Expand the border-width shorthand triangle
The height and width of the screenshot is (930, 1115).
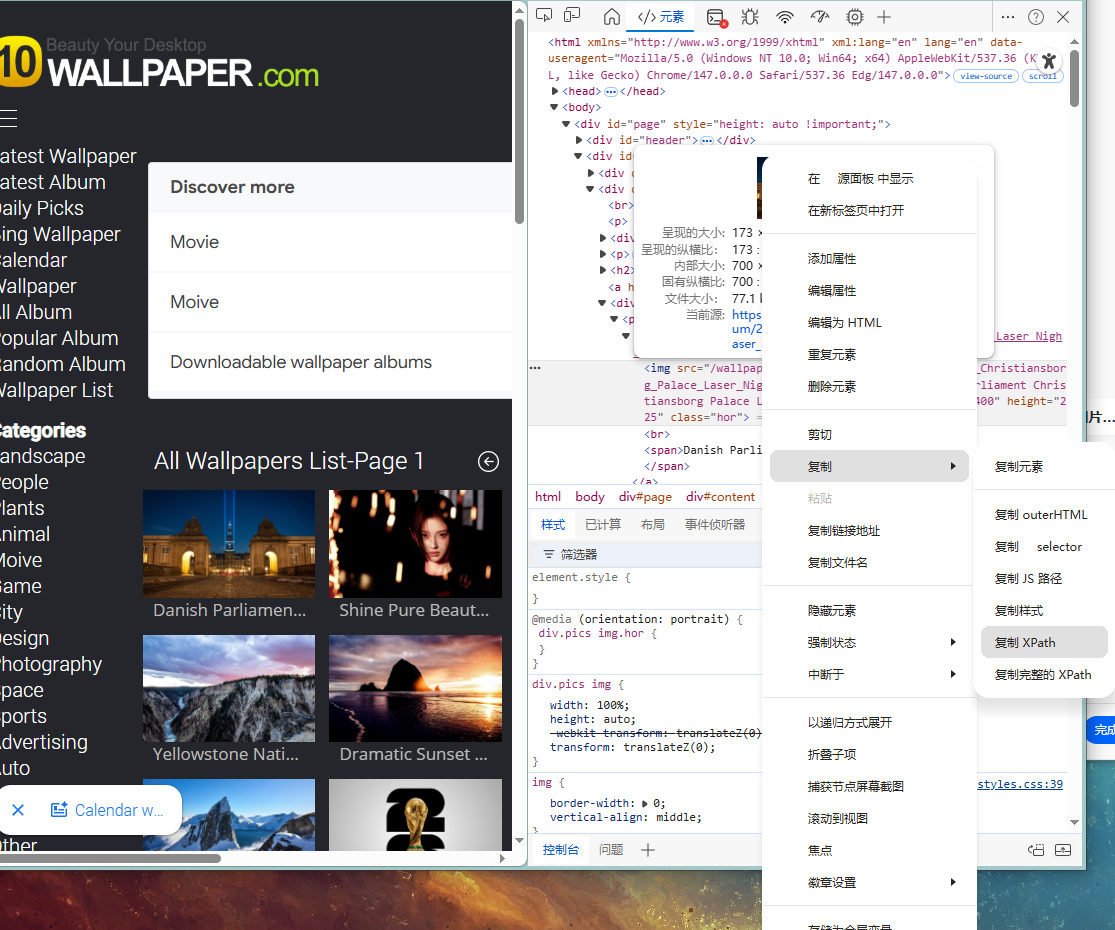(x=645, y=803)
